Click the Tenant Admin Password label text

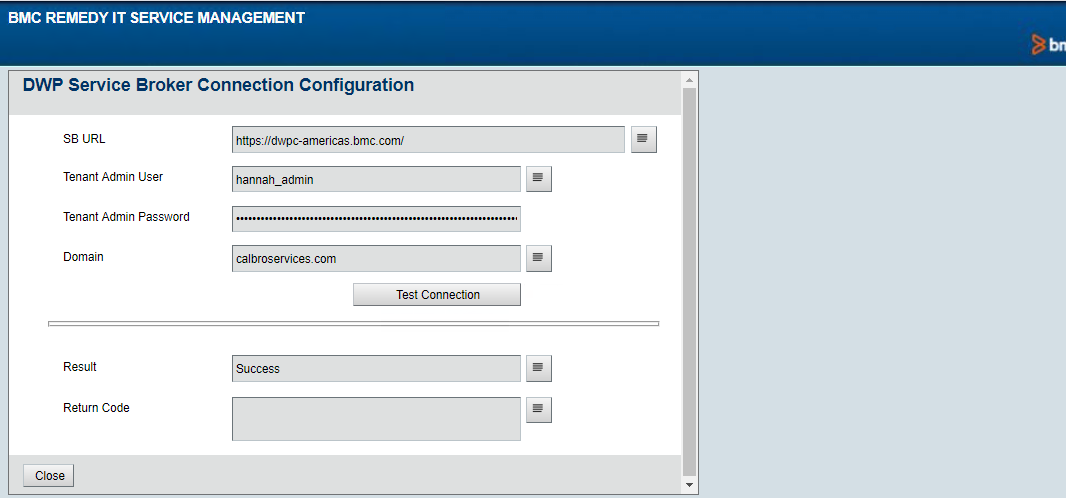126,217
